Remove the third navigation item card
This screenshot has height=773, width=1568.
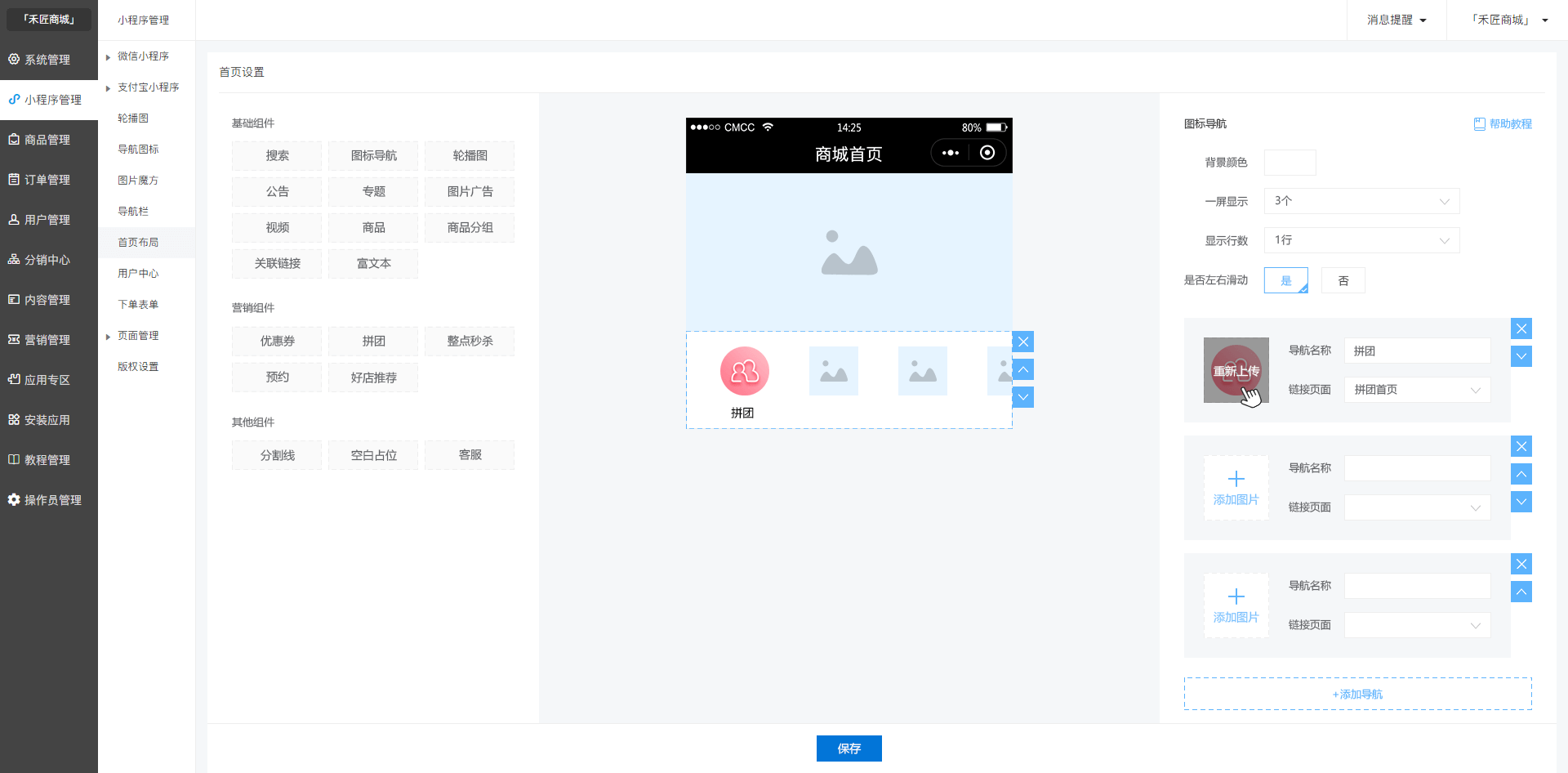[x=1521, y=564]
